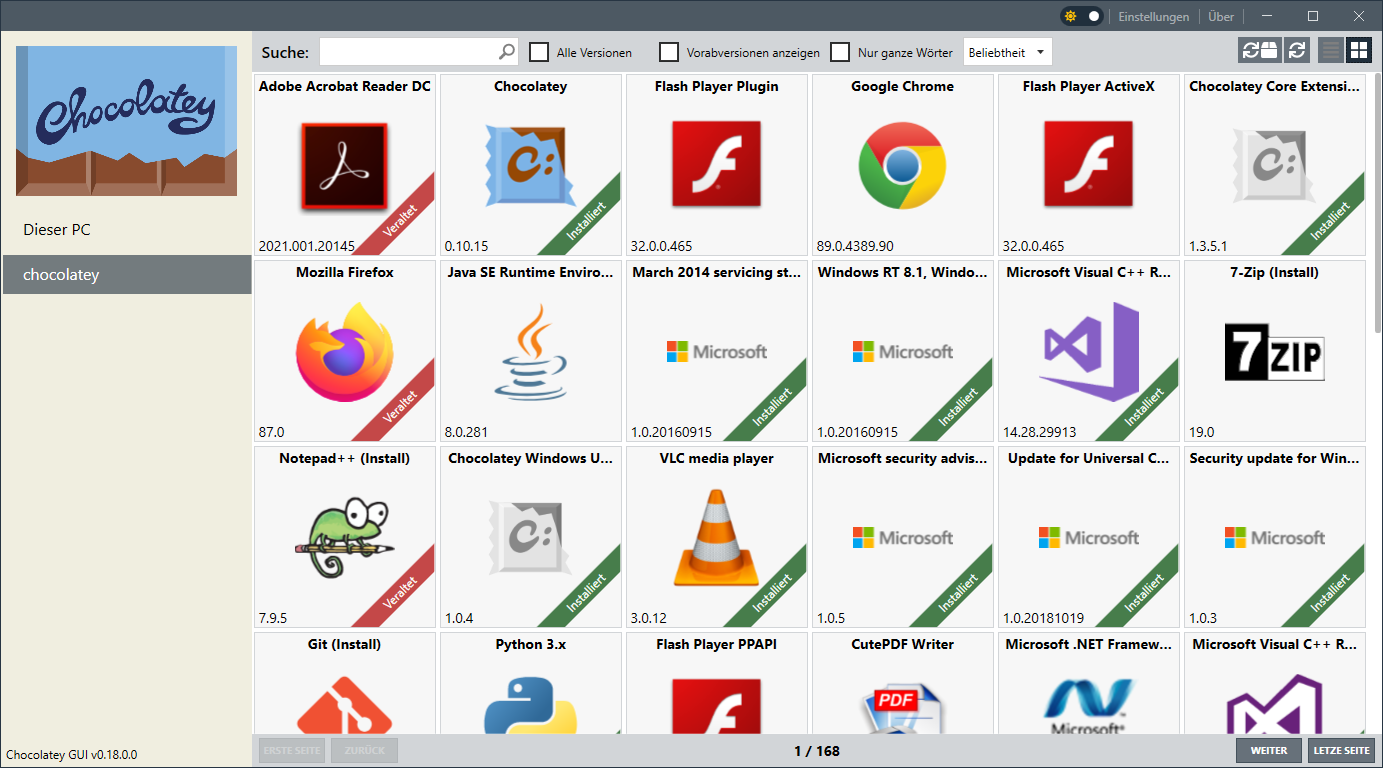Click the refresh packages icon
1383x768 pixels.
tap(1296, 51)
